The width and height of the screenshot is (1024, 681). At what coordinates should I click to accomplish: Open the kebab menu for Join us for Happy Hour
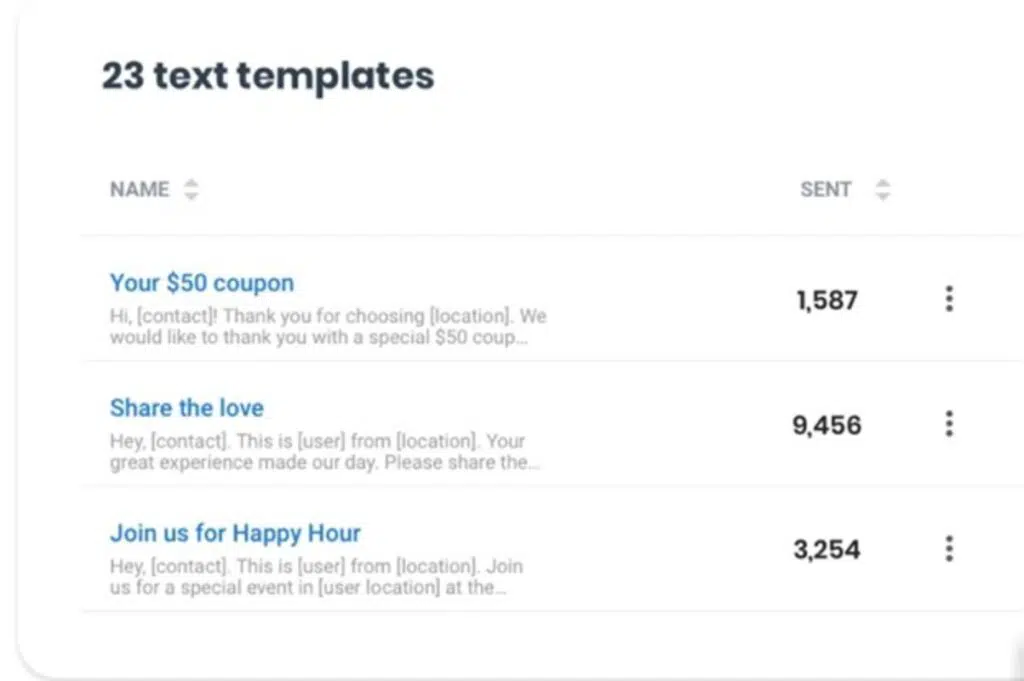pos(948,548)
